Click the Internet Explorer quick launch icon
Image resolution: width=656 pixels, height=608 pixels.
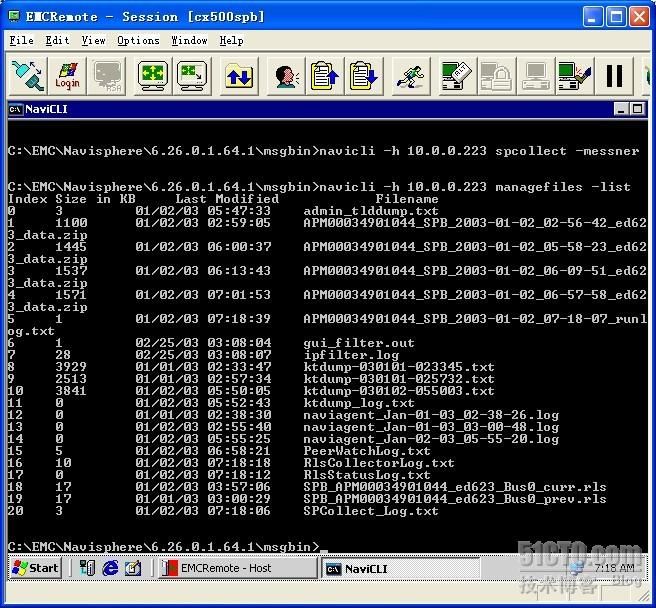click(x=110, y=568)
